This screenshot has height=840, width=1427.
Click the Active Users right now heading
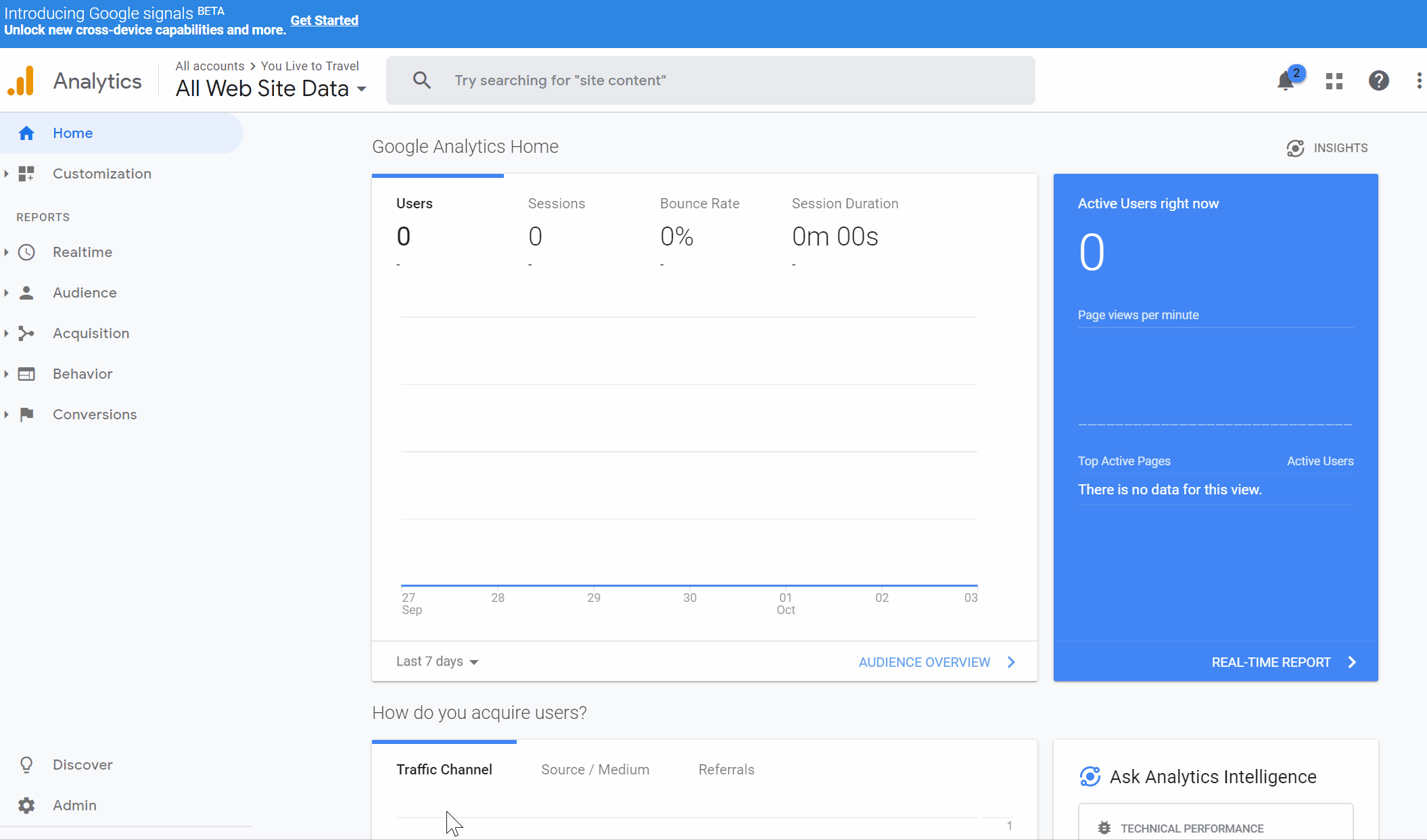[1148, 204]
